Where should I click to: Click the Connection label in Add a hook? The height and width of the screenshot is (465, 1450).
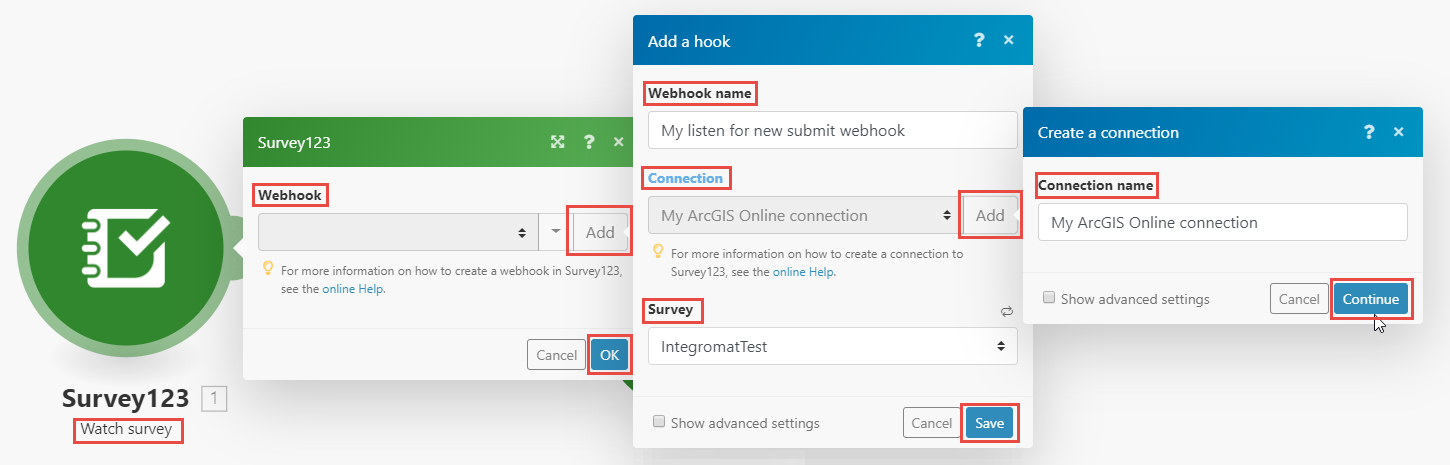pos(685,178)
